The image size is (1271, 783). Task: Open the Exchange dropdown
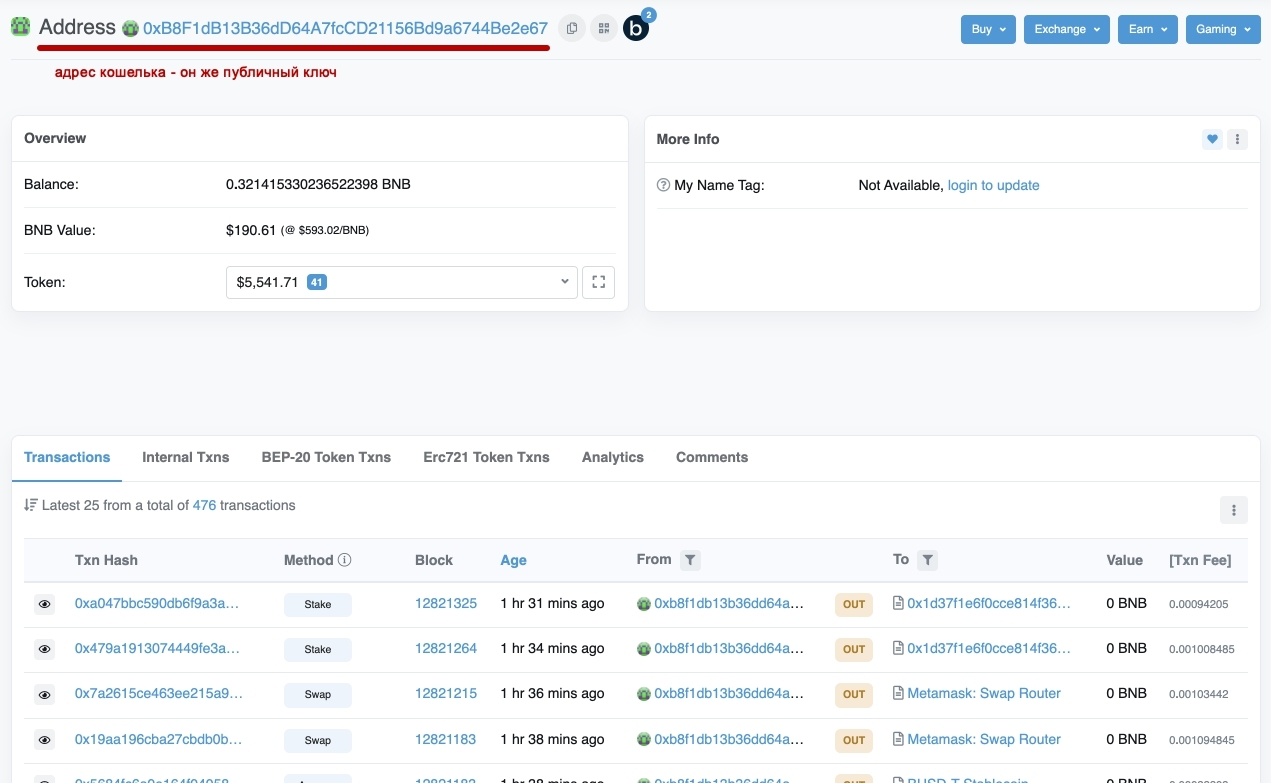click(x=1067, y=29)
